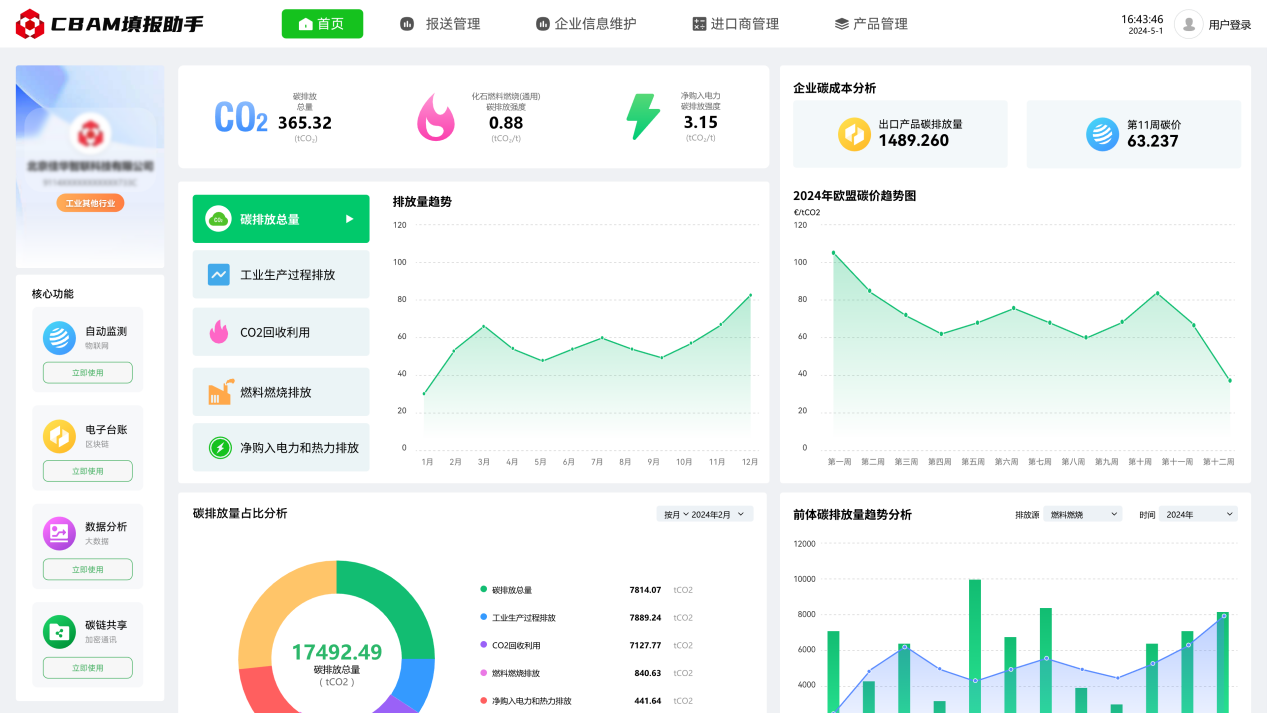
Task: Click the pink flame emission icon
Action: (x=436, y=117)
